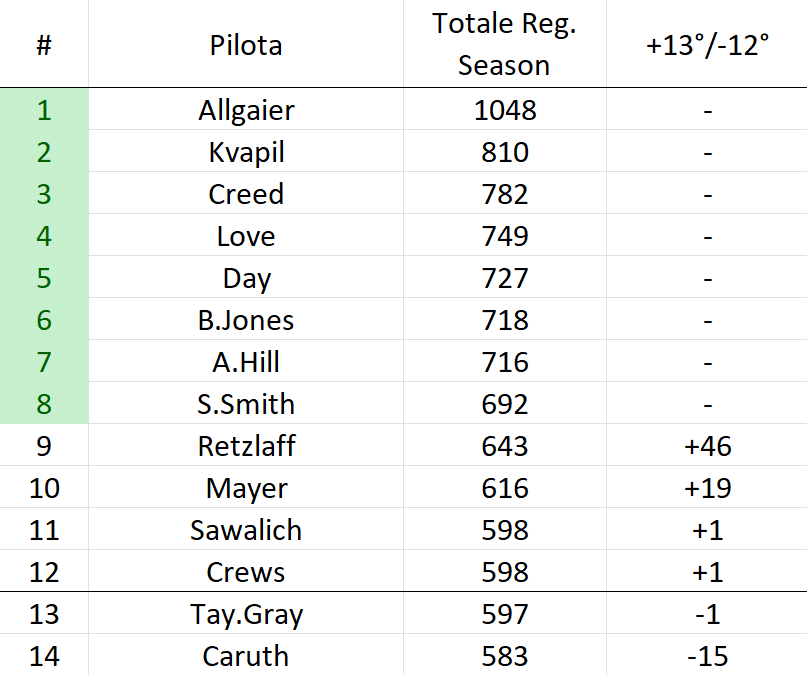This screenshot has width=807, height=675.
Task: Select the +13°/-12° column header
Action: click(x=707, y=44)
